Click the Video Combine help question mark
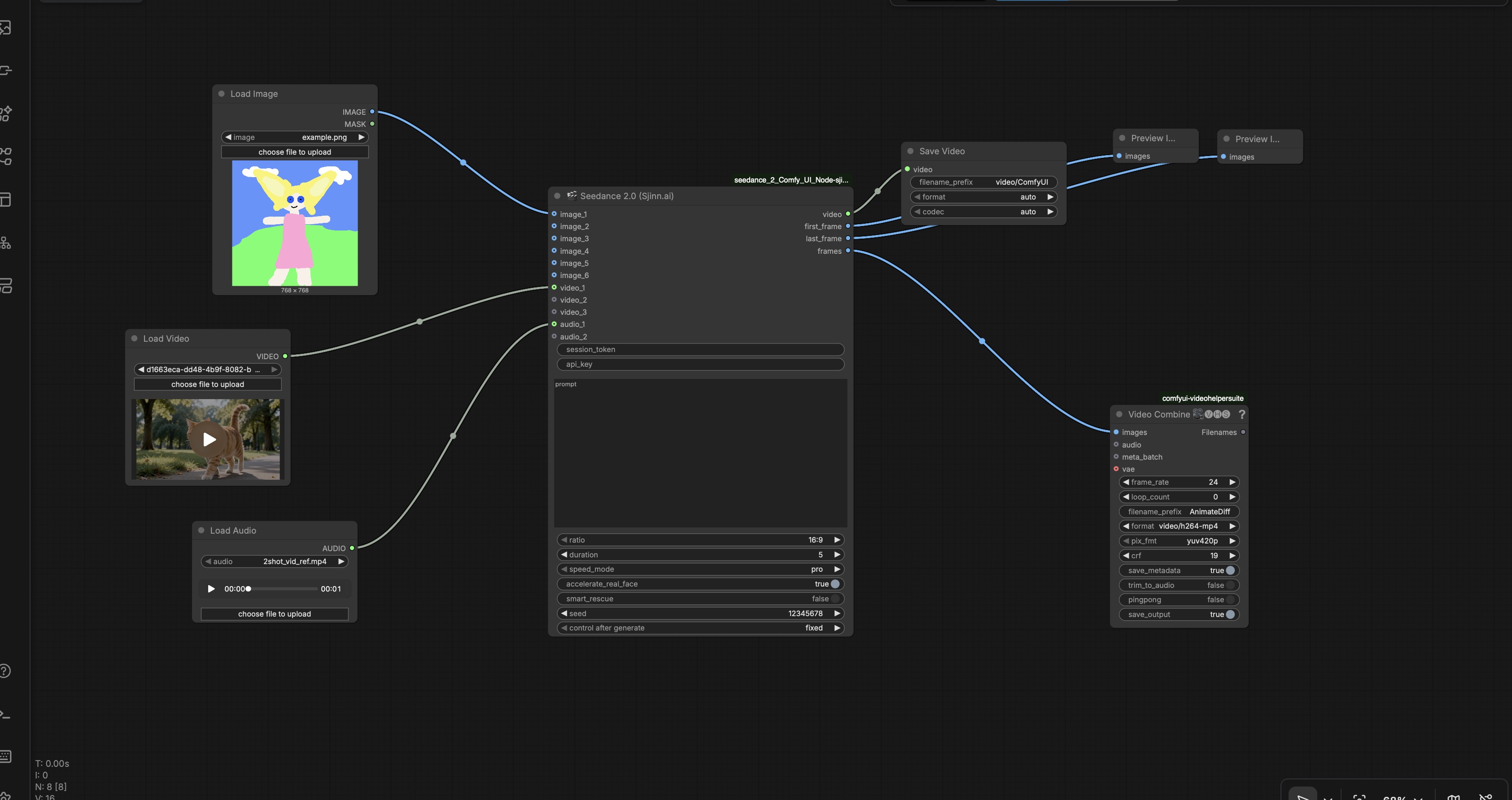The width and height of the screenshot is (1512, 800). click(1241, 414)
